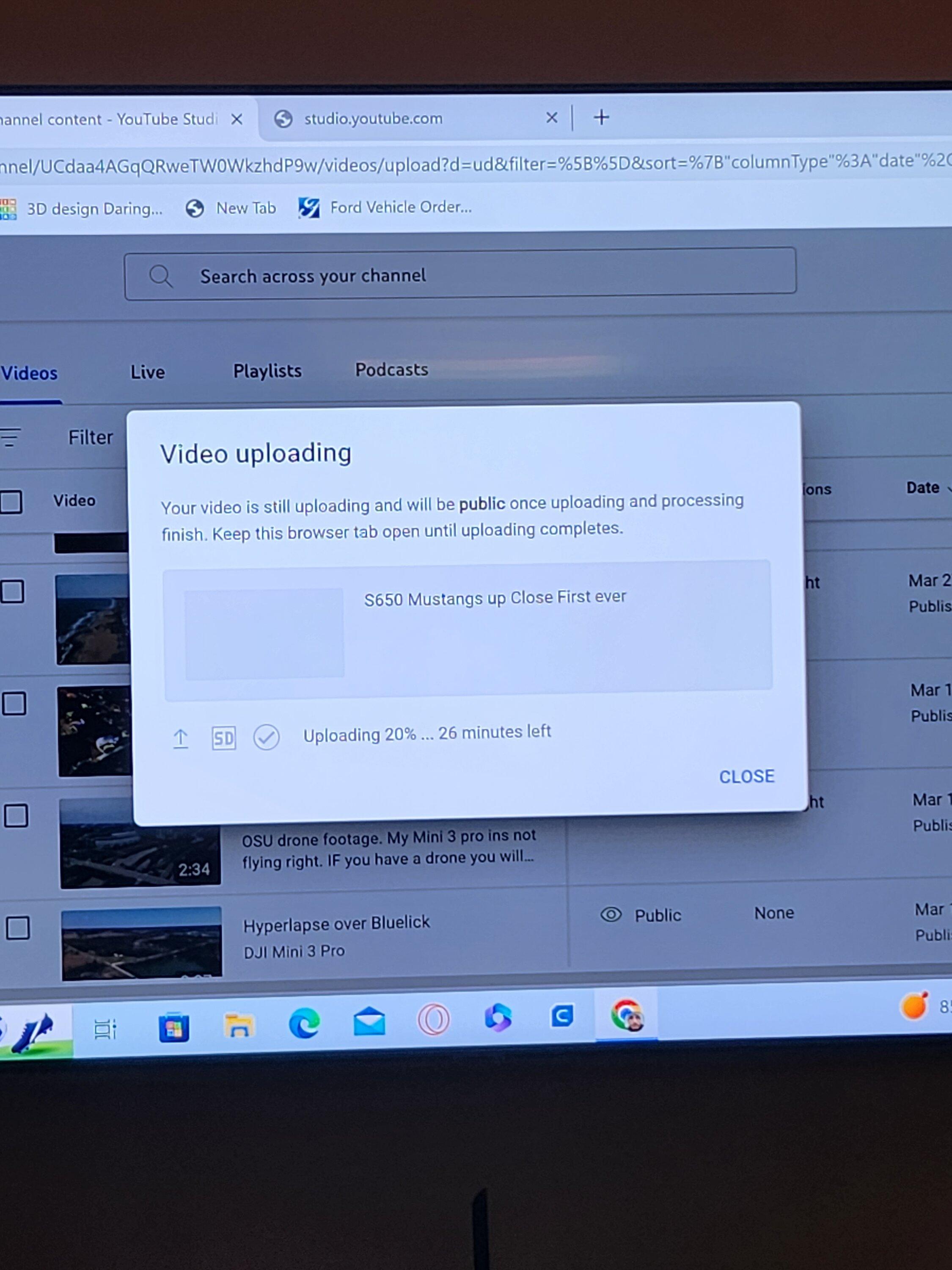Open the Hyperlapse over Bluelick video title
This screenshot has width=952, height=1270.
coord(336,924)
